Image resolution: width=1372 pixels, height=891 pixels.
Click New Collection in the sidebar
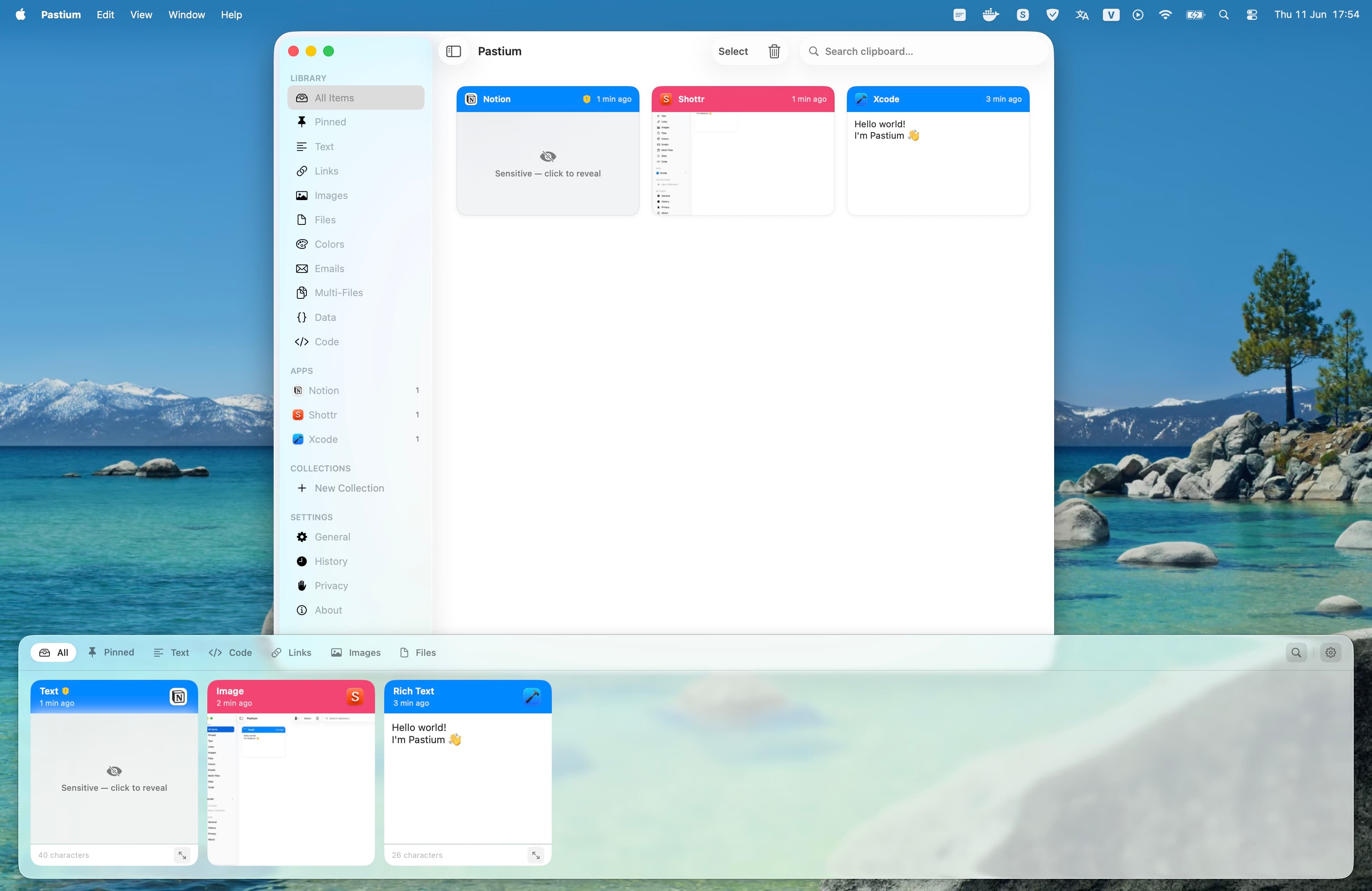[356, 488]
